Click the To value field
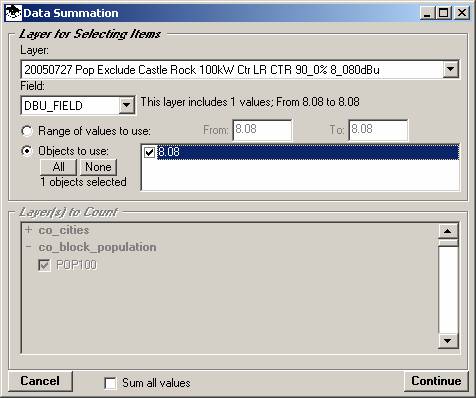This screenshot has width=476, height=398. pyautogui.click(x=378, y=130)
